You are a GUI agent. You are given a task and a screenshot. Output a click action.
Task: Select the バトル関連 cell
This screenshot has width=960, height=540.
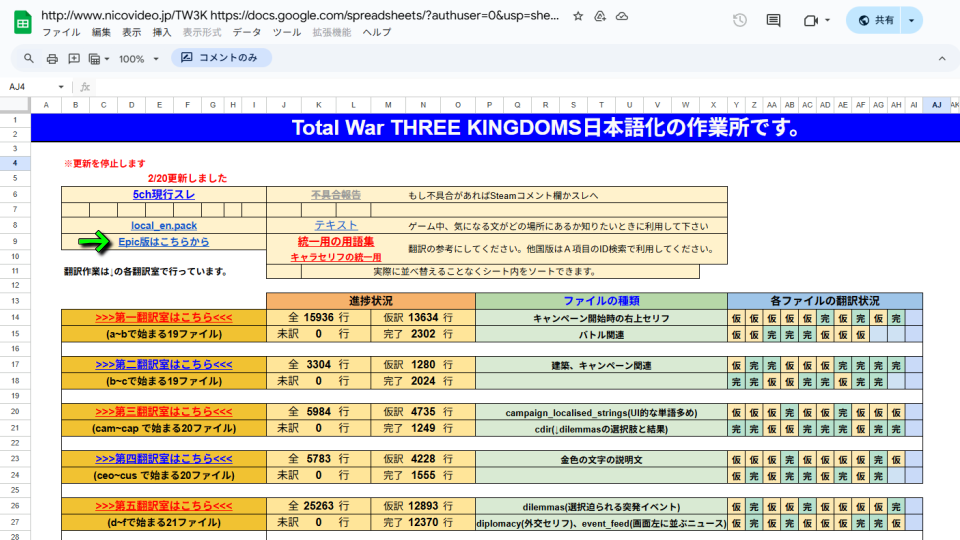coord(601,335)
